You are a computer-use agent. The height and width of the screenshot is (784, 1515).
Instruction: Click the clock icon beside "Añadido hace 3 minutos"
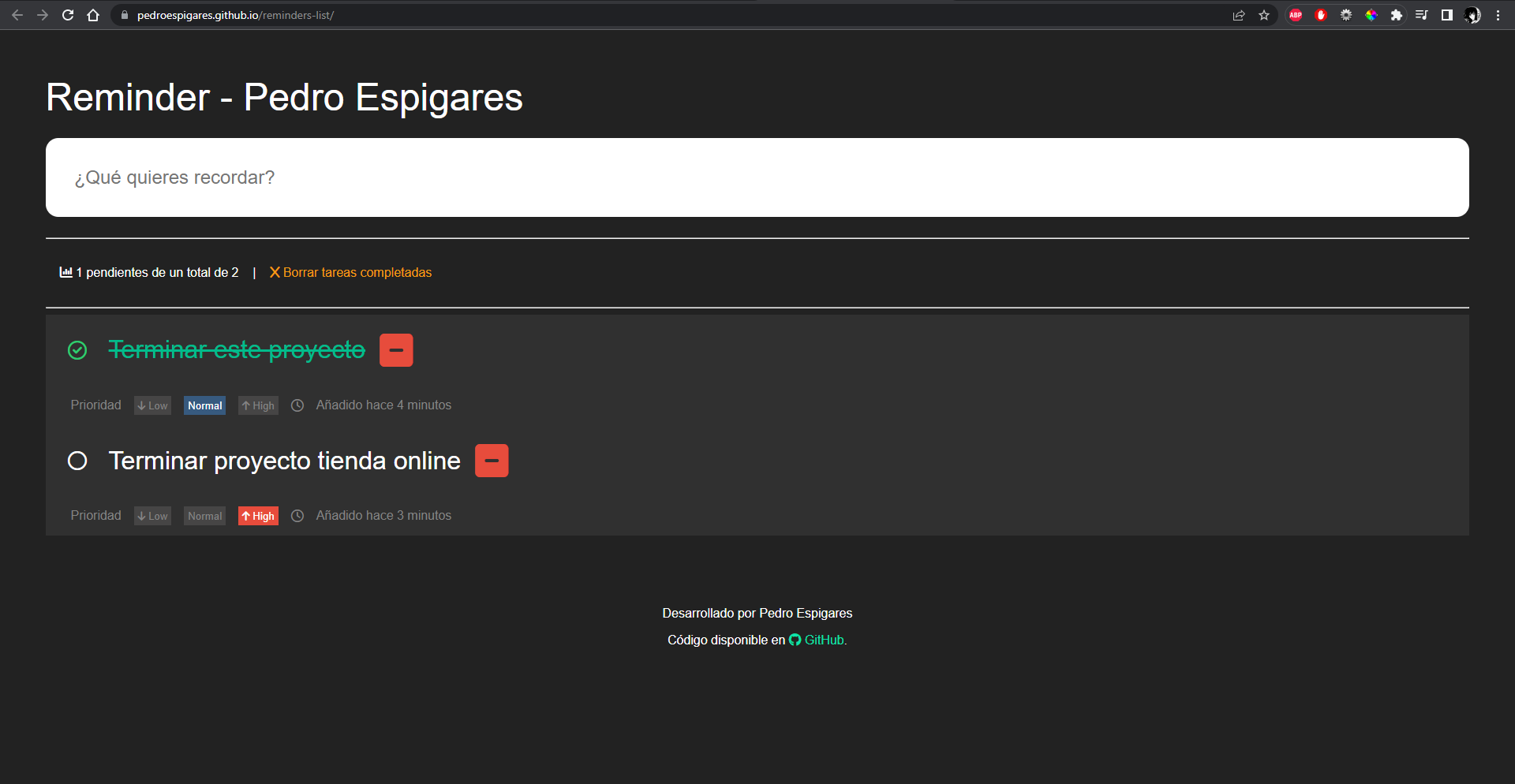297,515
